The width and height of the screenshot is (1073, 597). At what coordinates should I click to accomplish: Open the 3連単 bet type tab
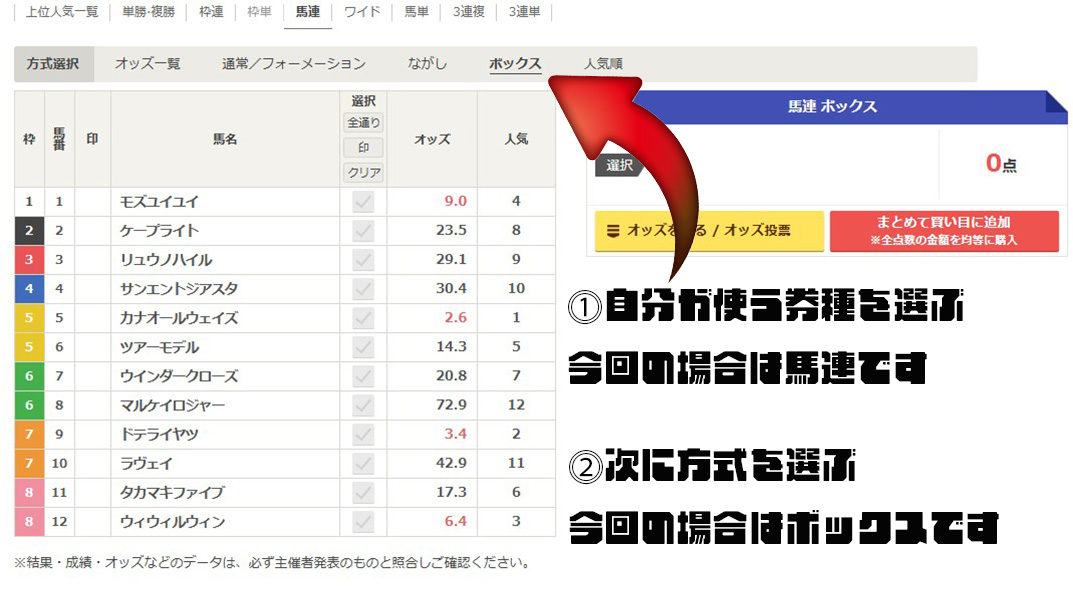(x=524, y=12)
